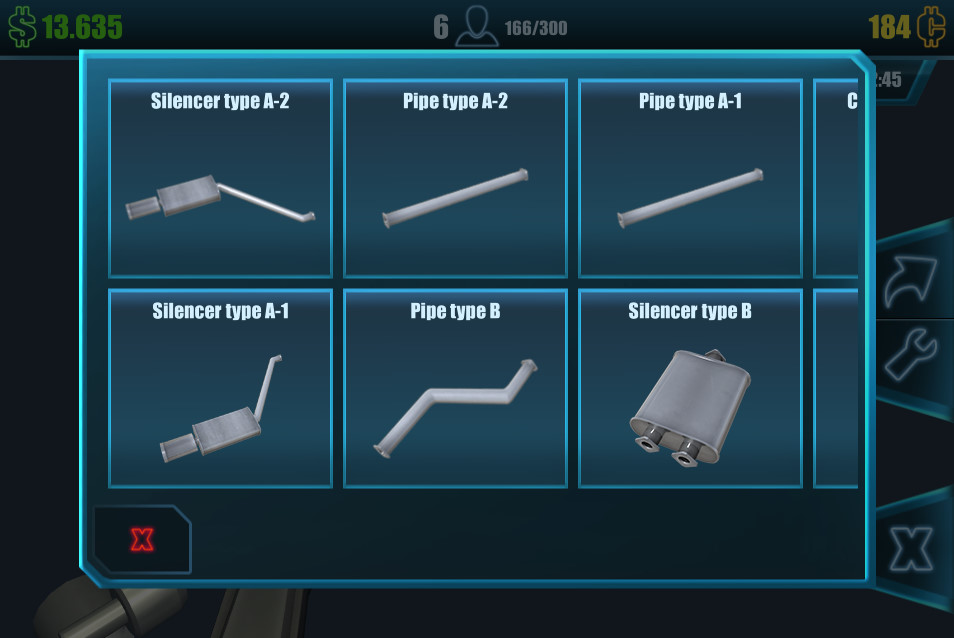Choose the Pipe type A-2 part
The height and width of the screenshot is (638, 954).
click(455, 178)
